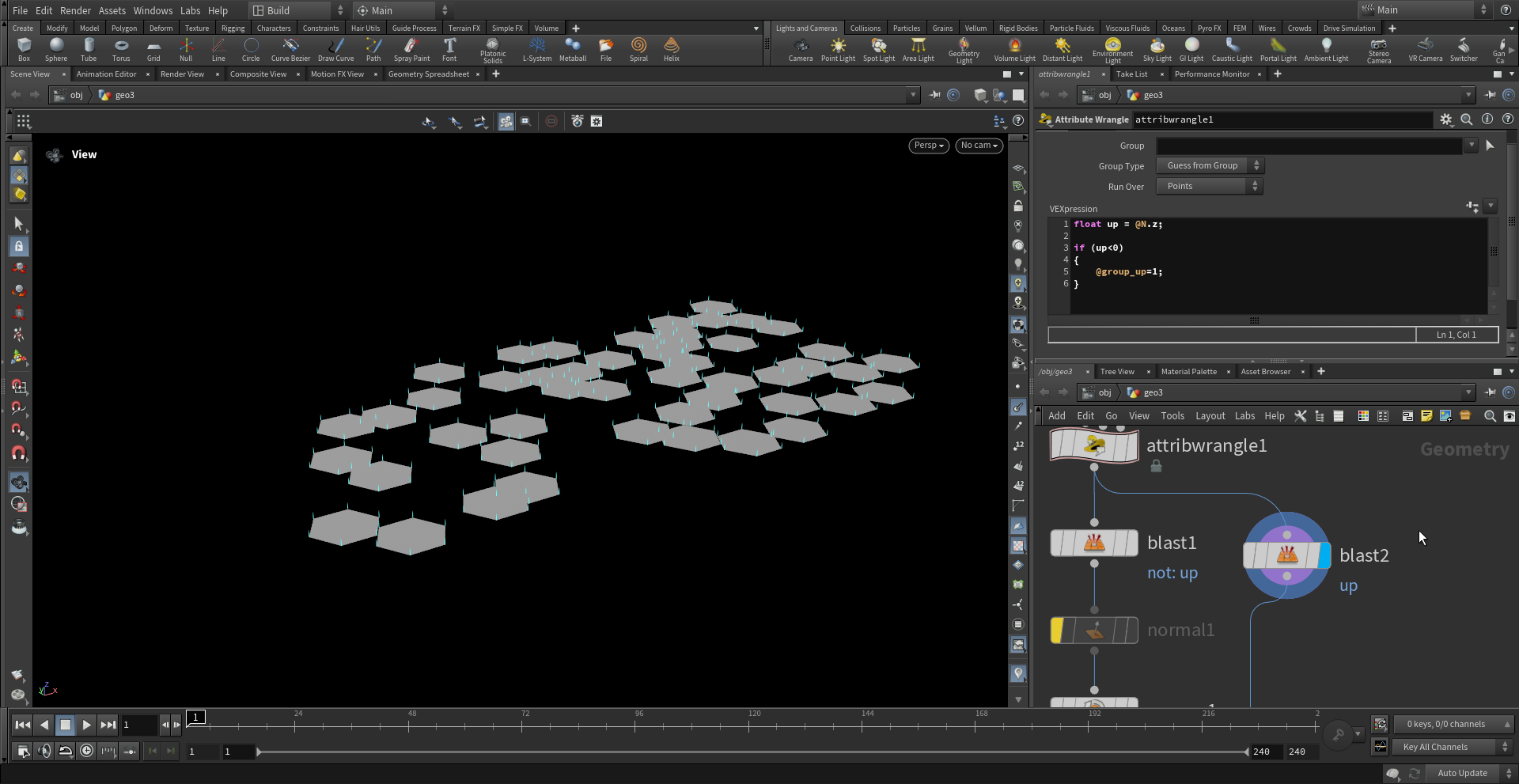The width and height of the screenshot is (1519, 784).
Task: Click the current frame marker 1
Action: pos(196,717)
